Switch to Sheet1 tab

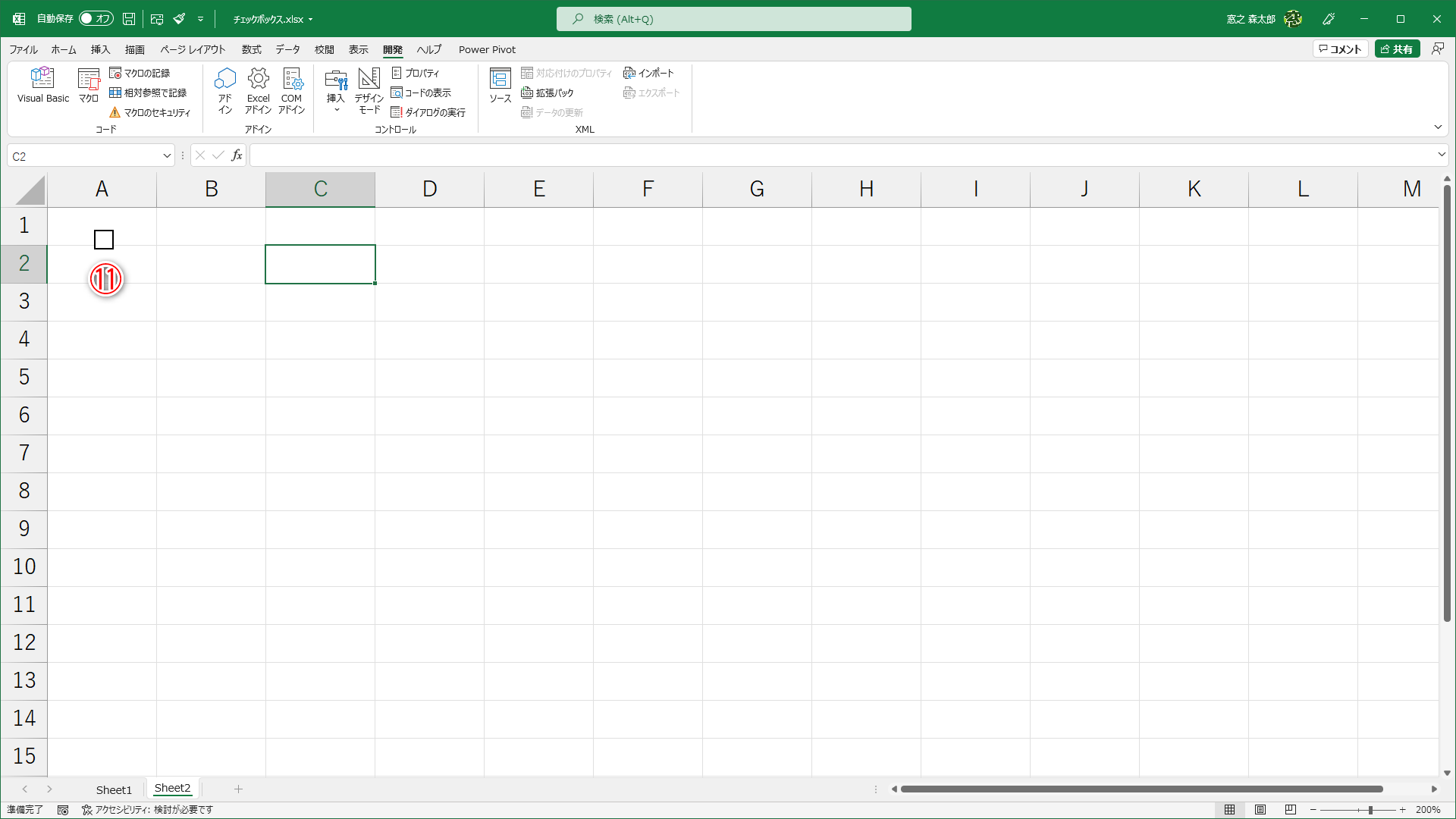[114, 789]
